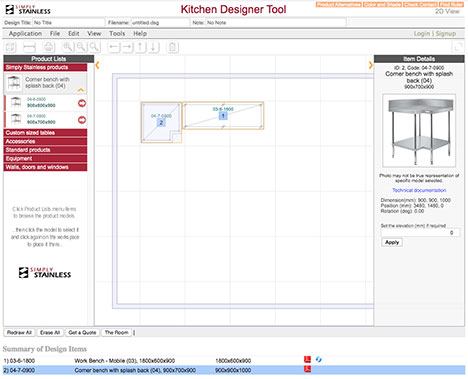Viewport: 468px width, 379px height.
Task: Click the zoom out magnifier icon
Action: click(x=81, y=47)
